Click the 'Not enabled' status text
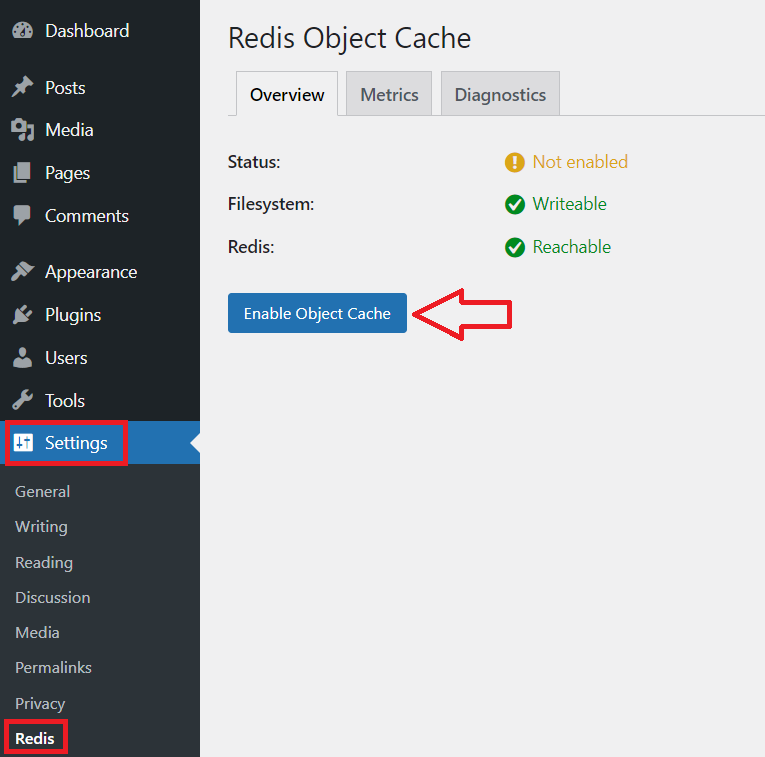 coord(580,162)
